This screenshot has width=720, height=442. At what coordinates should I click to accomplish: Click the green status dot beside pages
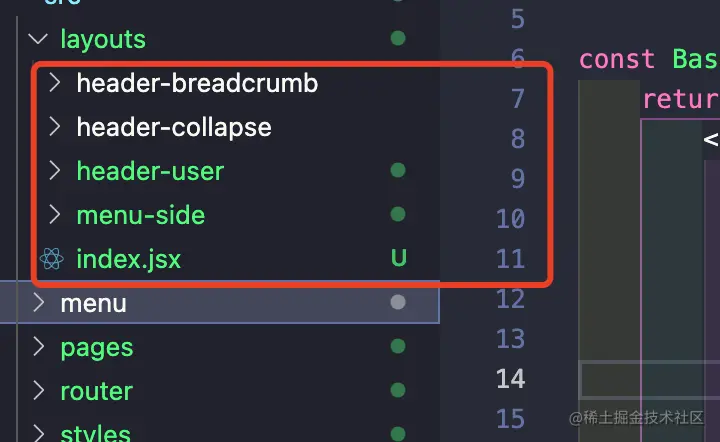[x=398, y=346]
